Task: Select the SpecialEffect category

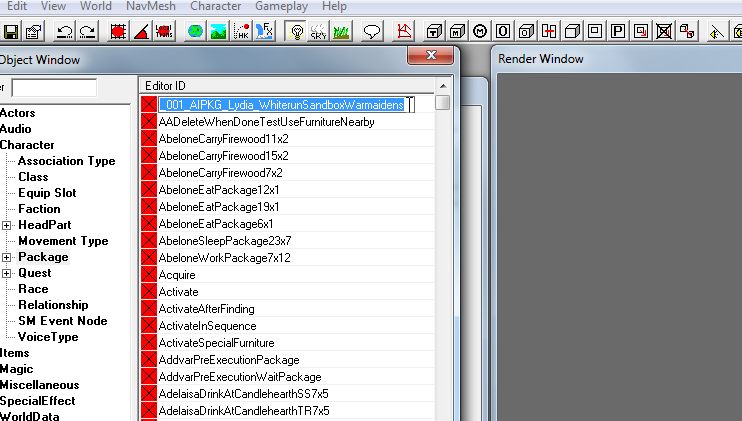Action: click(38, 401)
